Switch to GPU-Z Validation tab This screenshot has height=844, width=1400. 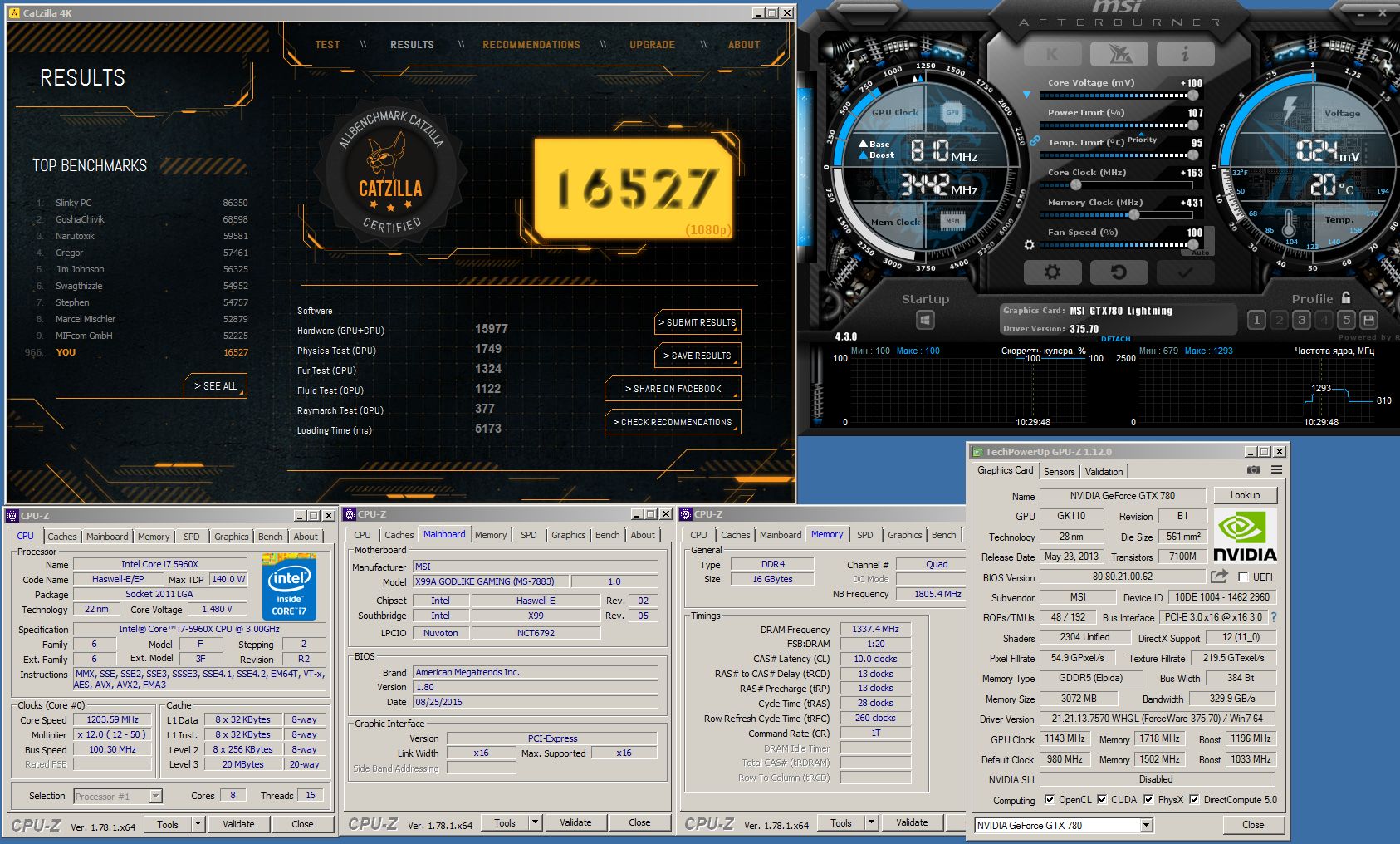pyautogui.click(x=1104, y=472)
